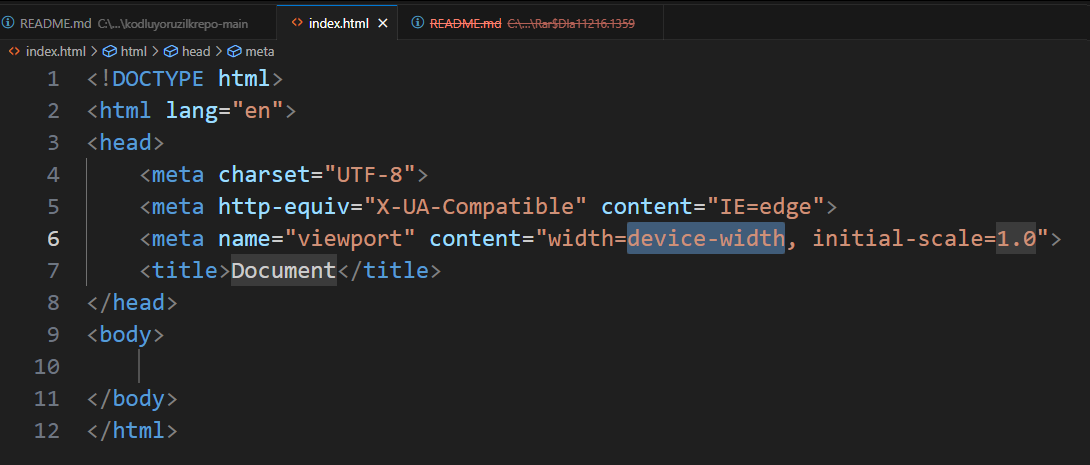The height and width of the screenshot is (465, 1090).
Task: Click the lang attribute on line 2
Action: [x=192, y=111]
